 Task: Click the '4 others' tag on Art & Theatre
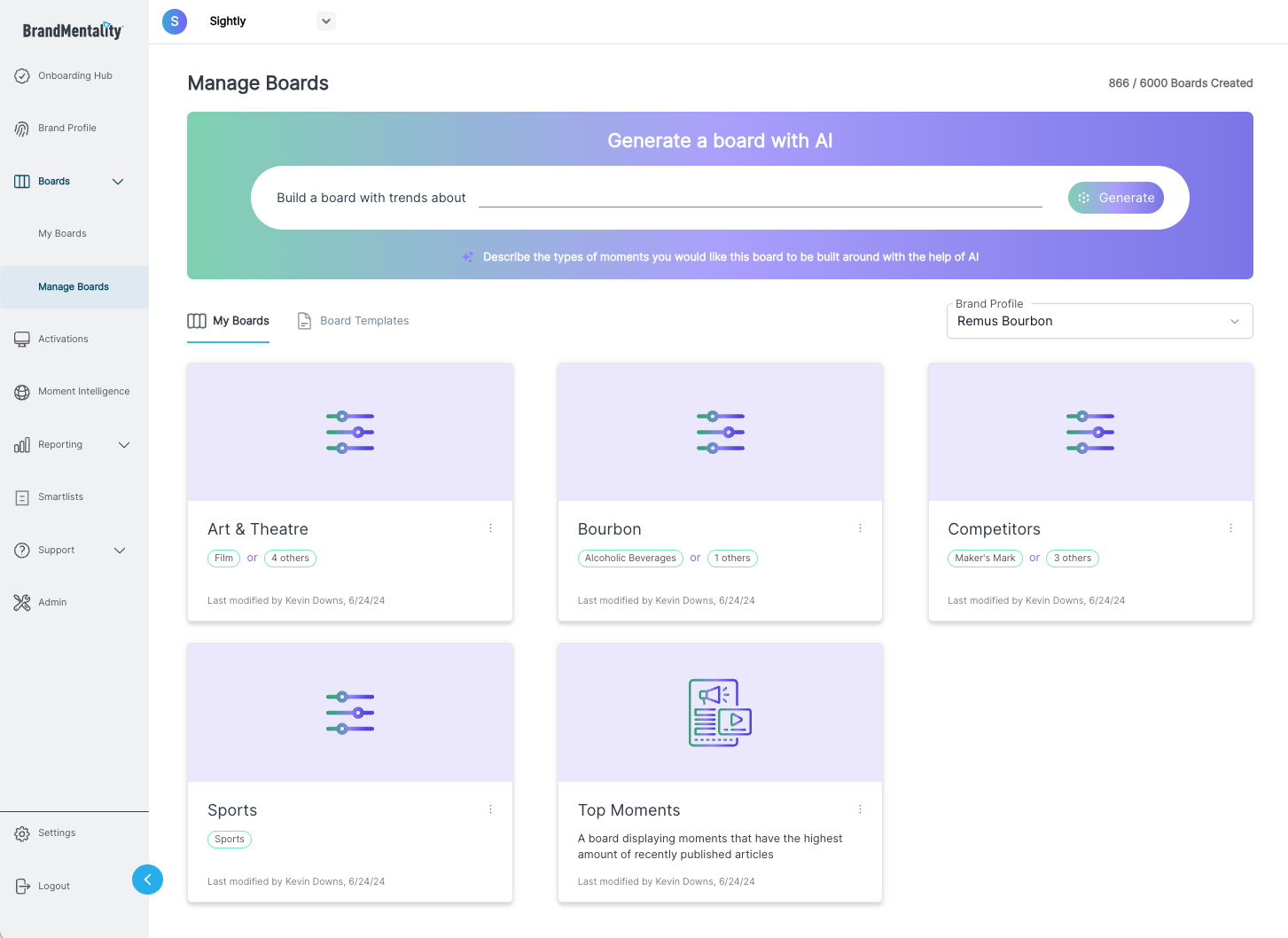[x=290, y=559]
